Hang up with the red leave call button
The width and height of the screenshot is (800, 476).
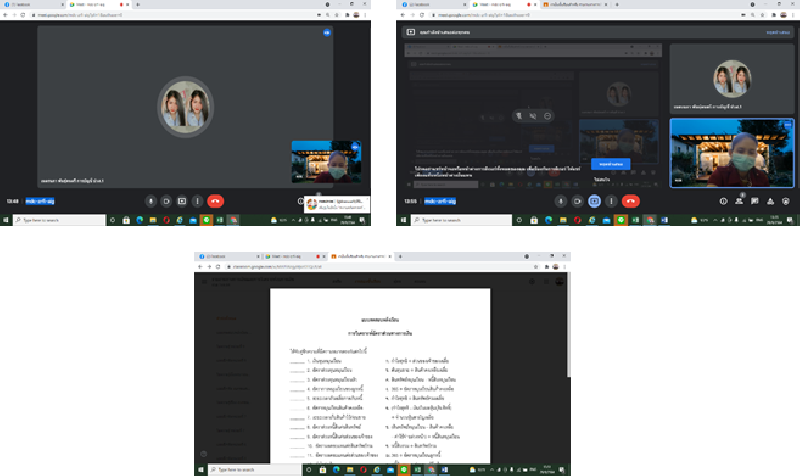tap(630, 200)
